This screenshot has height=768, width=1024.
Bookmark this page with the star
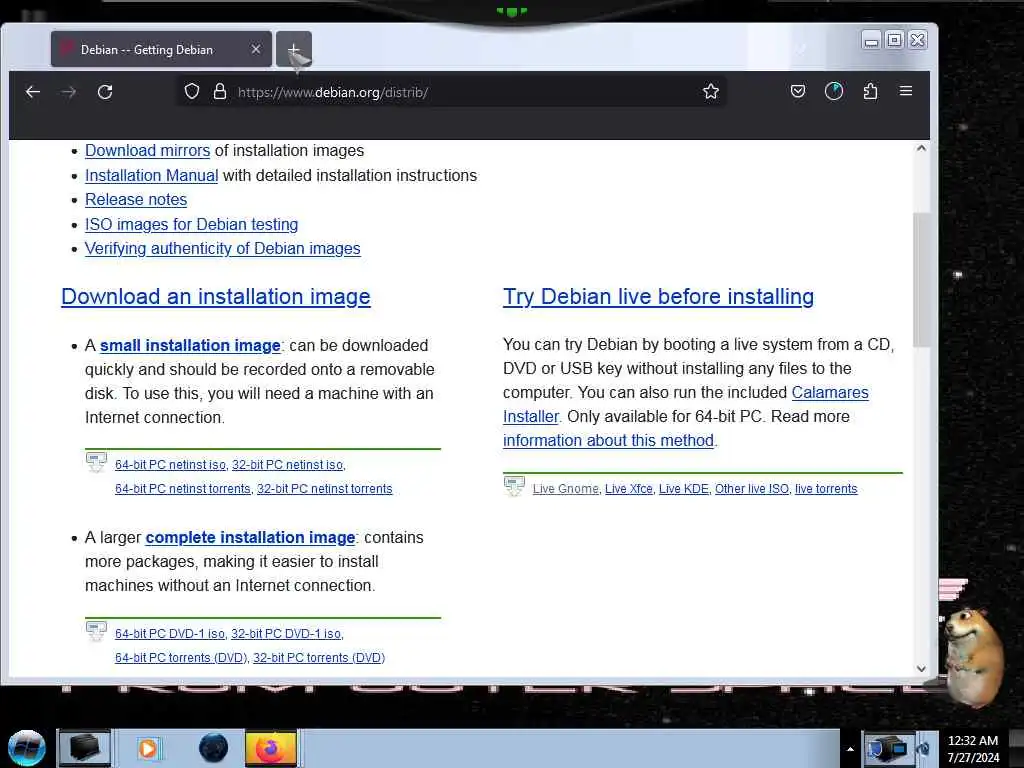tap(711, 91)
